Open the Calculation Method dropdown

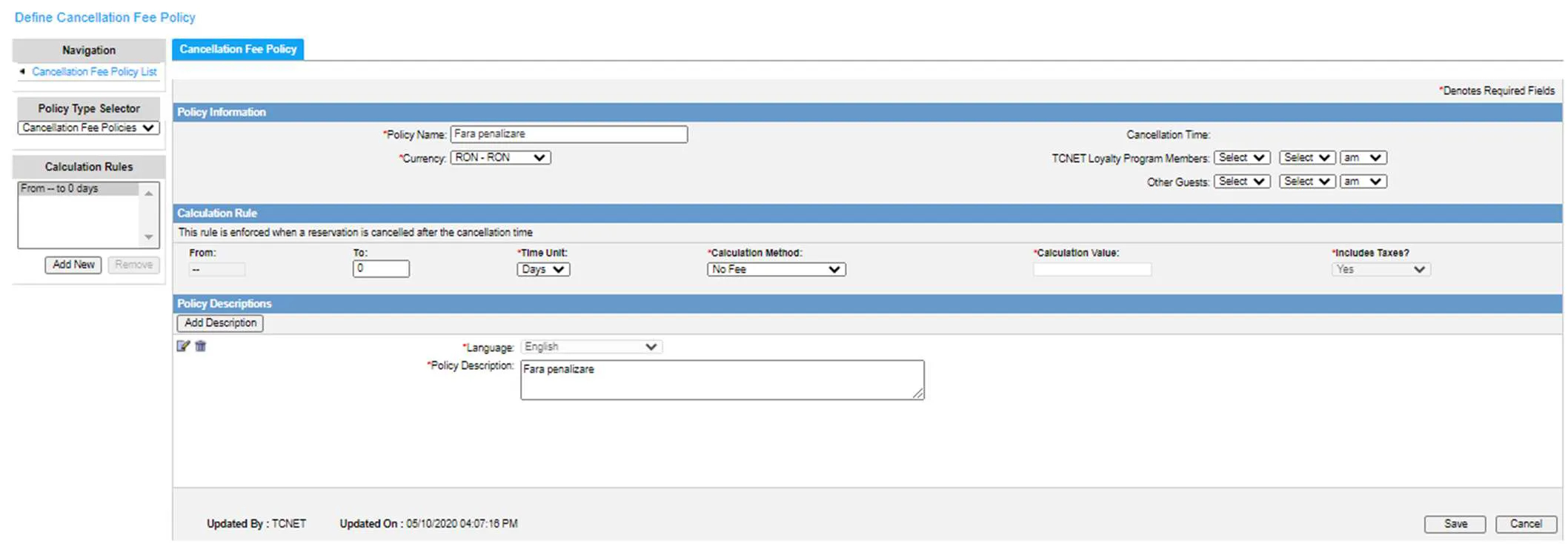[776, 269]
